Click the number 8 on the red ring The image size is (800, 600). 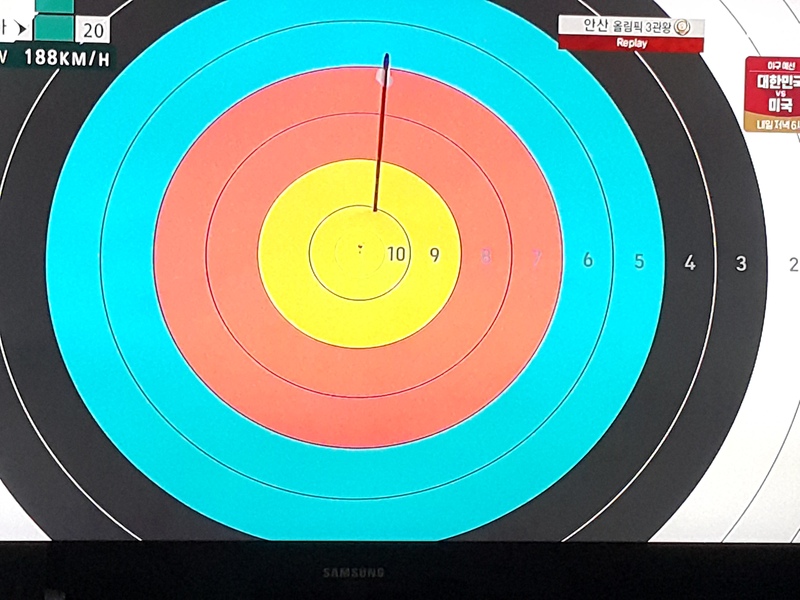(x=487, y=258)
